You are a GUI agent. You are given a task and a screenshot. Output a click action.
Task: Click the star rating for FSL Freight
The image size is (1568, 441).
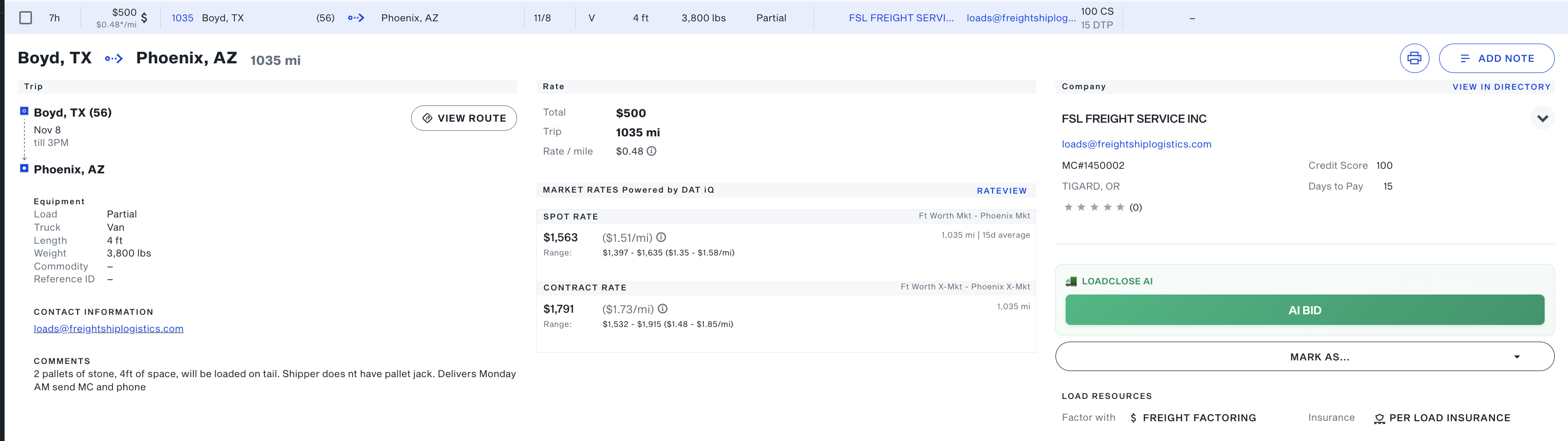[x=1094, y=207]
